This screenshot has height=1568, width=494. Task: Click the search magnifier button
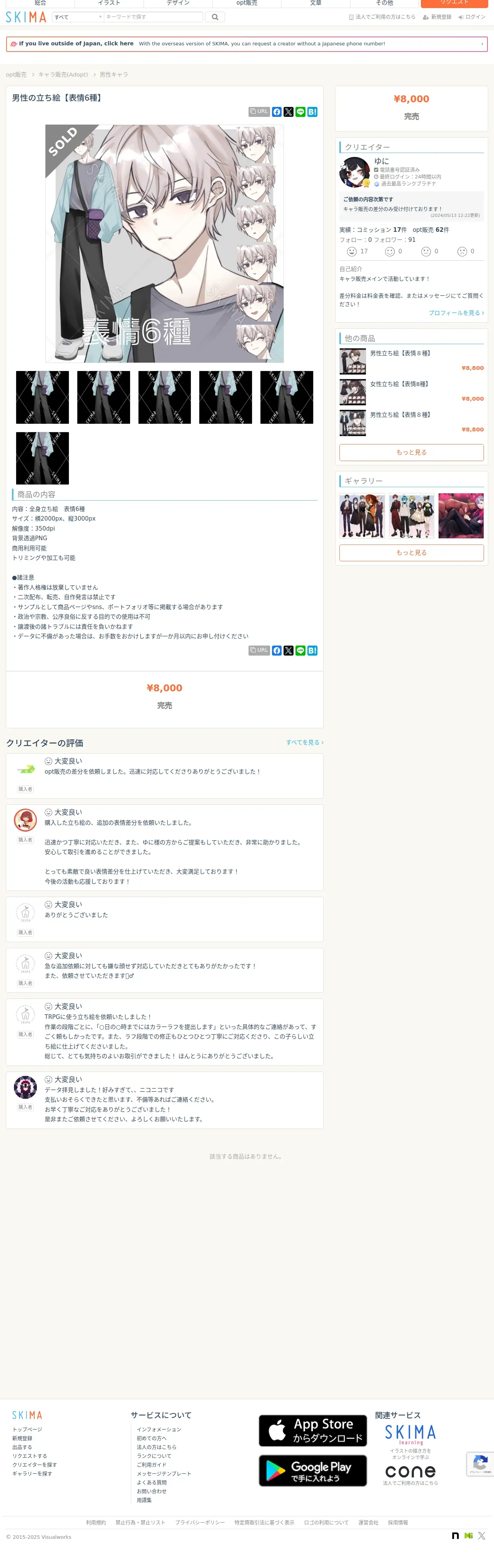click(215, 17)
